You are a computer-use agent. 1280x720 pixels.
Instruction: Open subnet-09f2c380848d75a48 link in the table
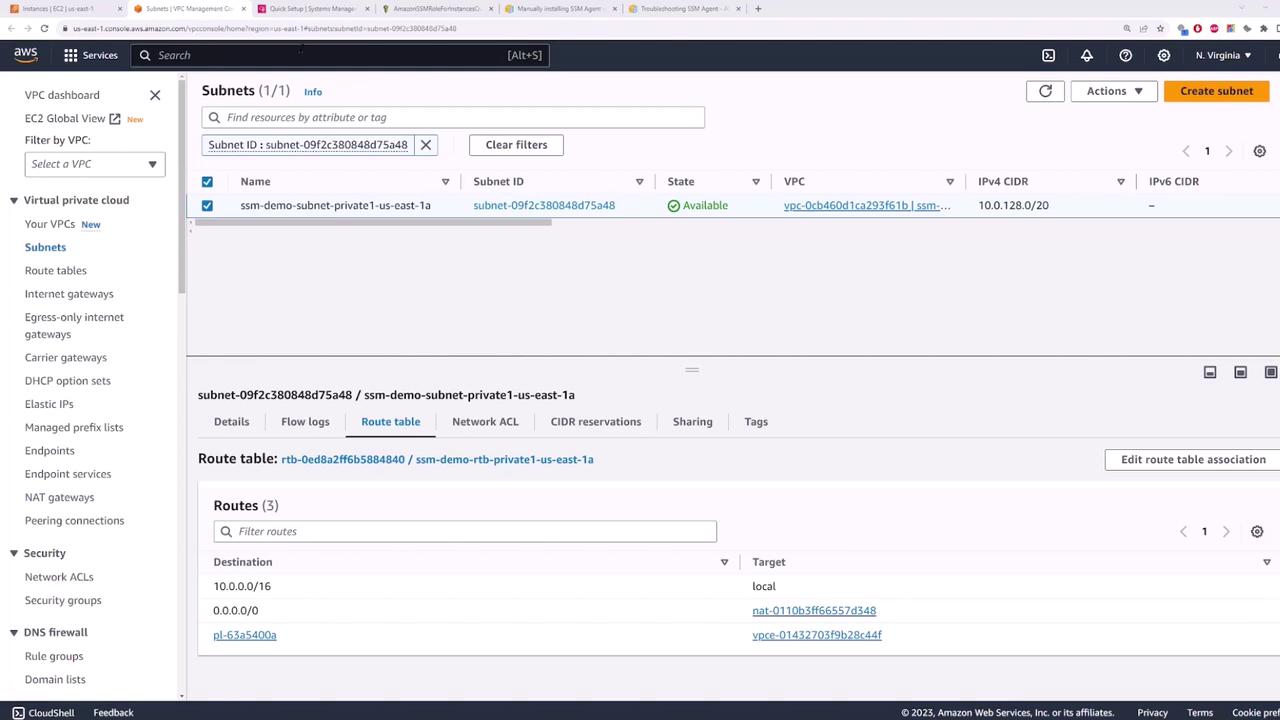coord(544,206)
